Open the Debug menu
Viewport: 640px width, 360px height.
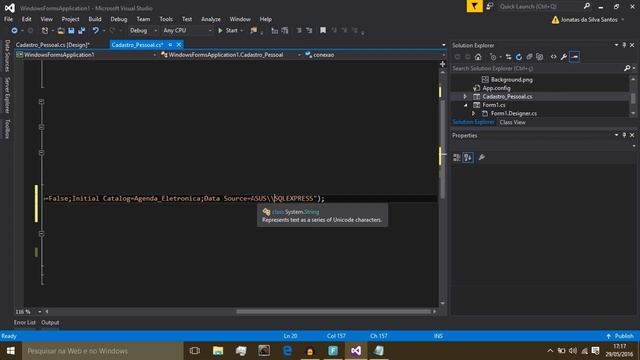(x=118, y=19)
